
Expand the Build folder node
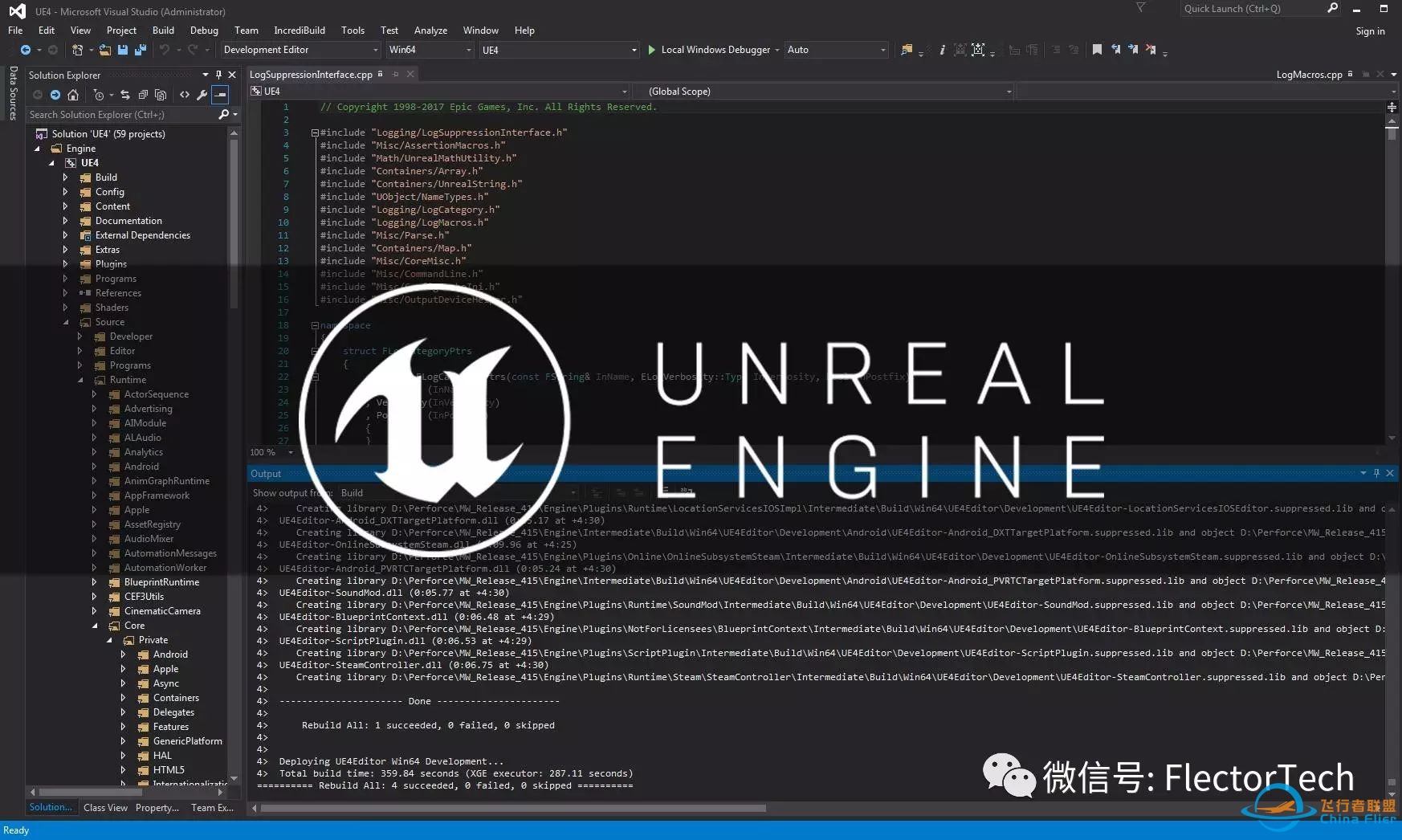coord(66,177)
